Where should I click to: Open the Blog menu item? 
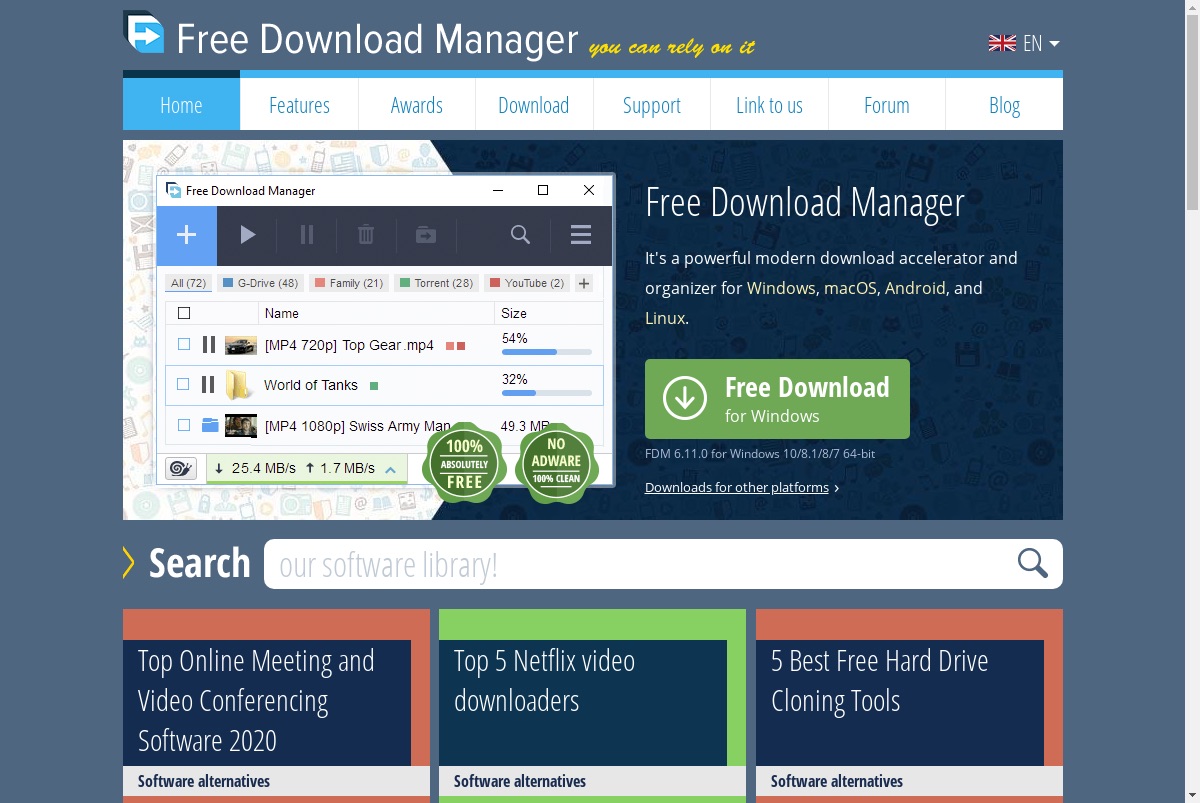click(1004, 105)
